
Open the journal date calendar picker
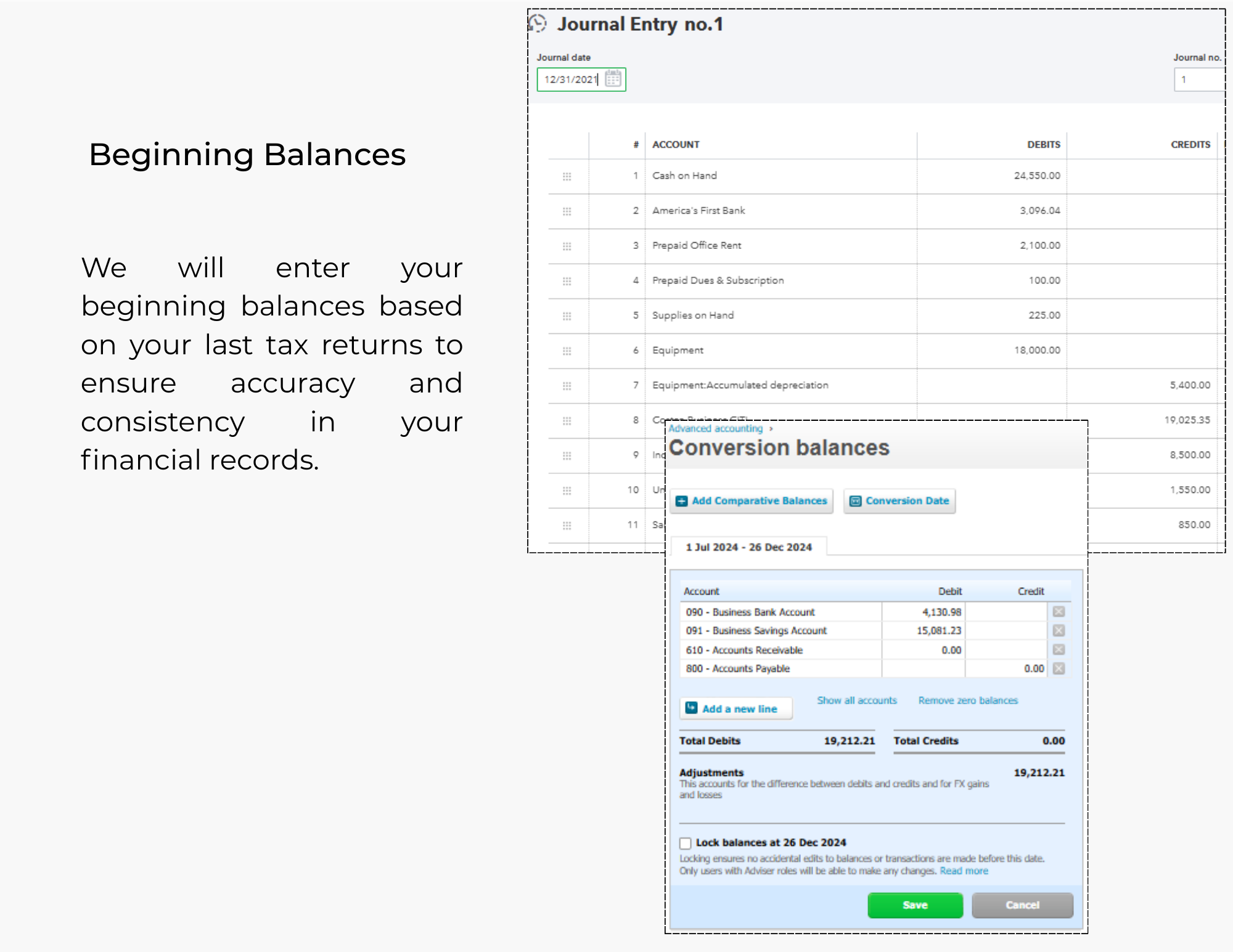[x=613, y=79]
